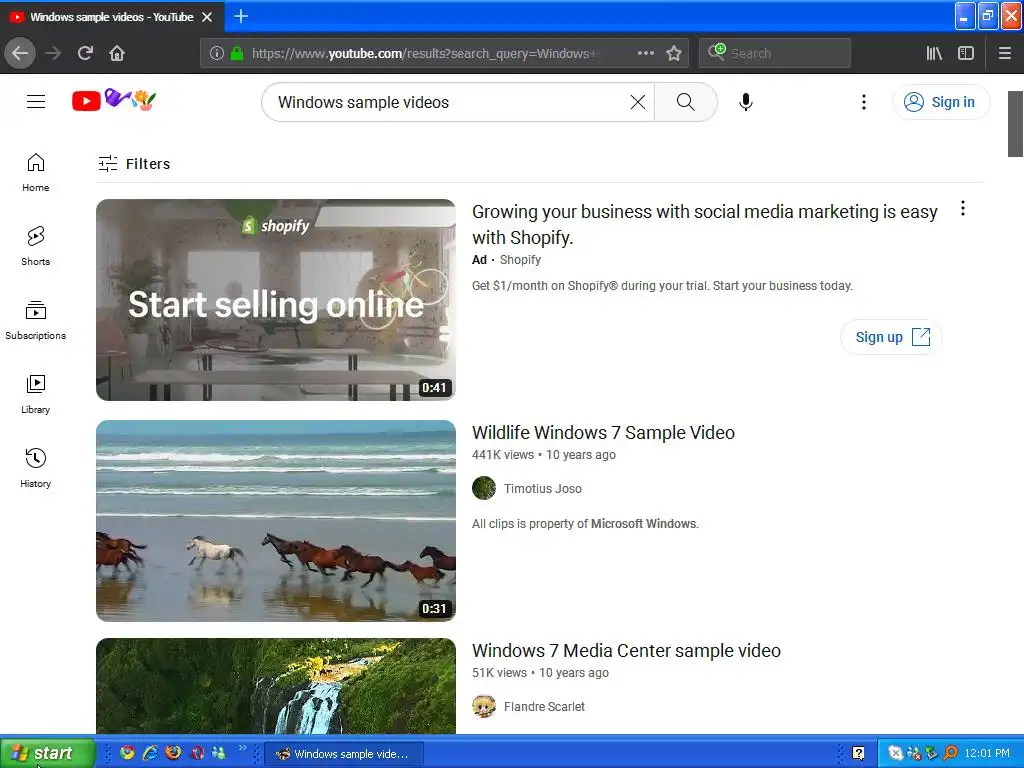Bookmark this page with star icon
1024x768 pixels.
674,53
